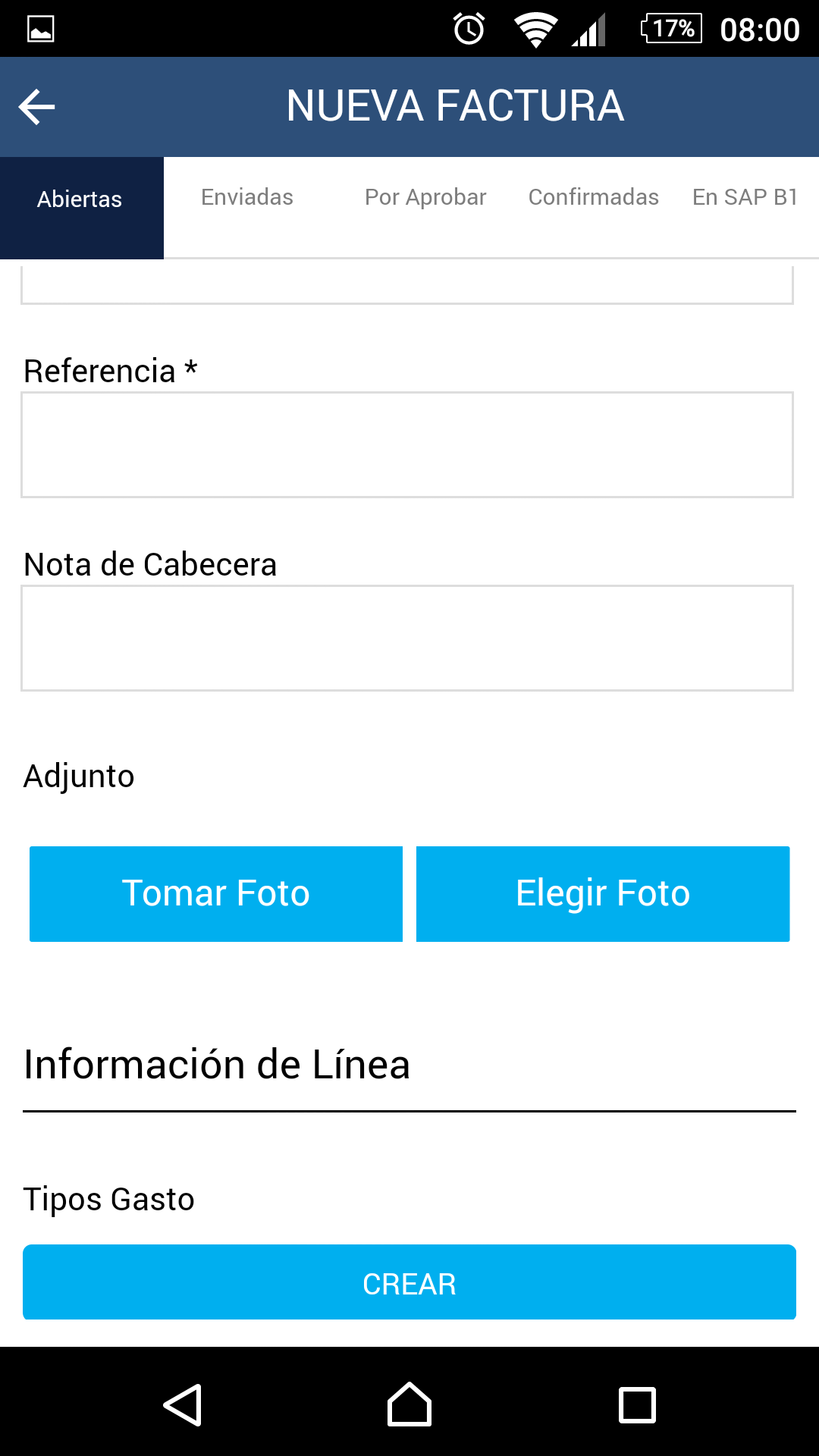Focus the Referencia input field

[x=407, y=445]
